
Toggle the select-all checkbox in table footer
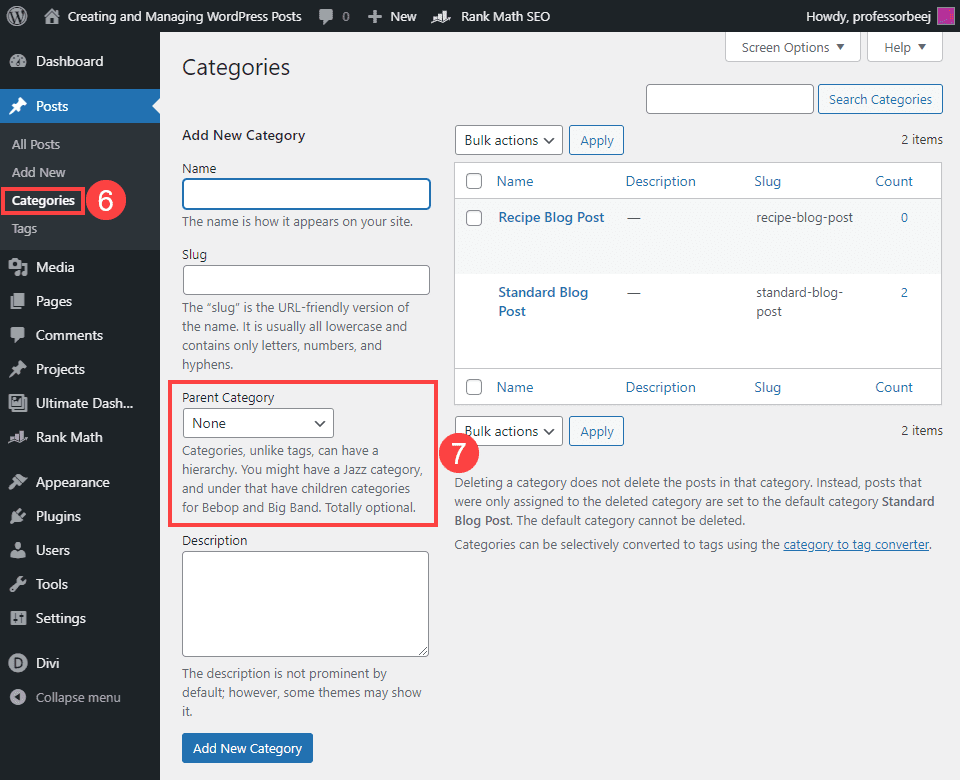pos(475,387)
